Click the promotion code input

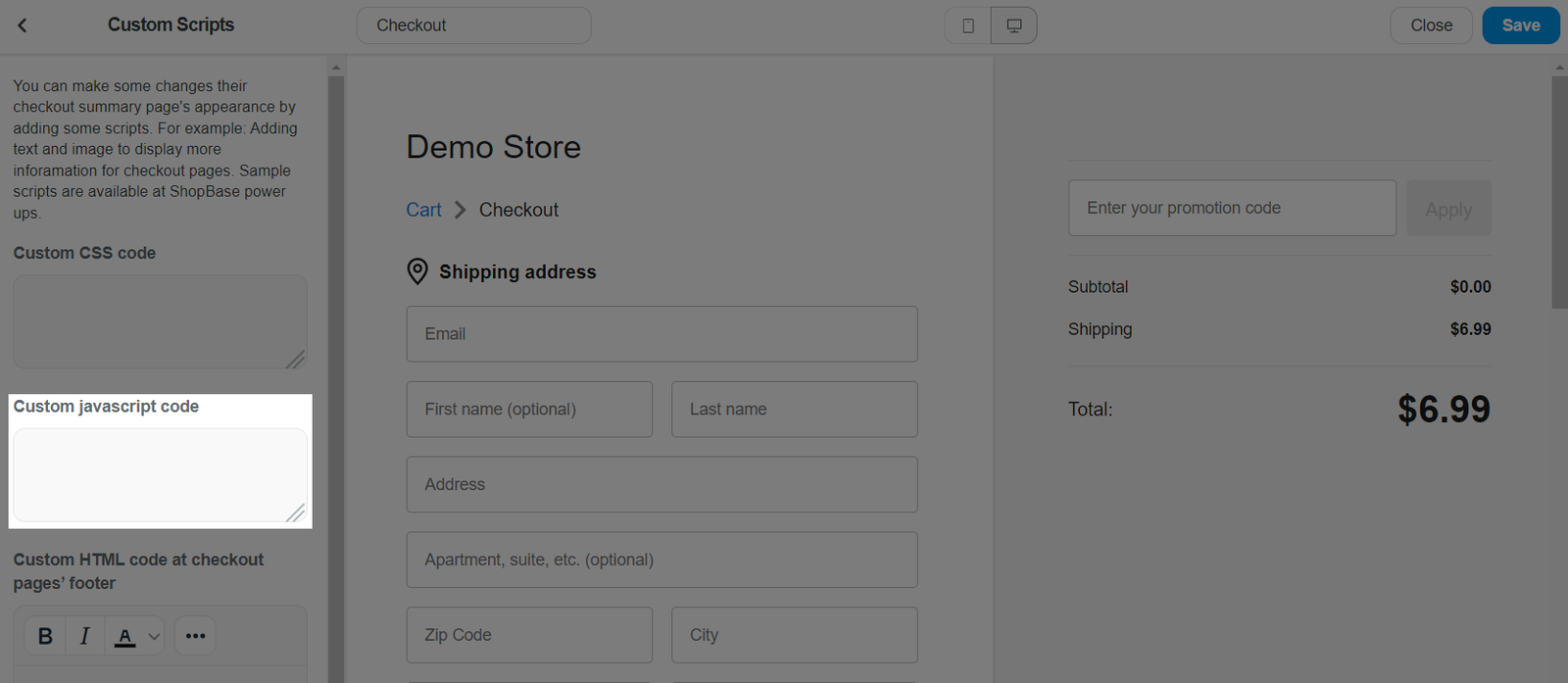1232,208
